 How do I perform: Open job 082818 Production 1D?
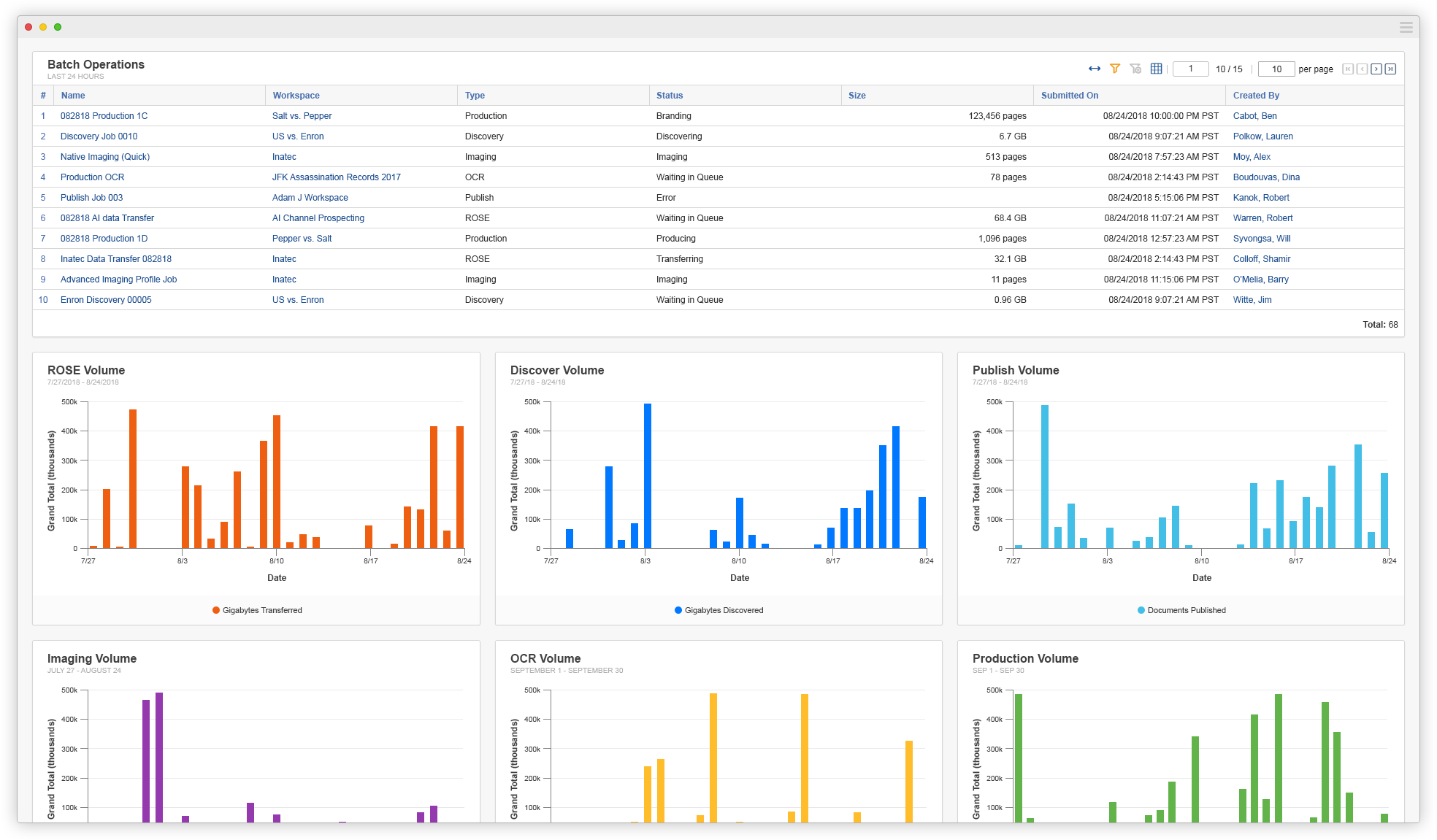104,239
